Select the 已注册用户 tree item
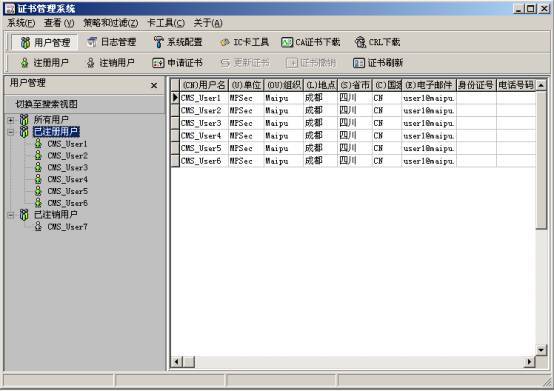This screenshot has height=391, width=554. click(56, 132)
